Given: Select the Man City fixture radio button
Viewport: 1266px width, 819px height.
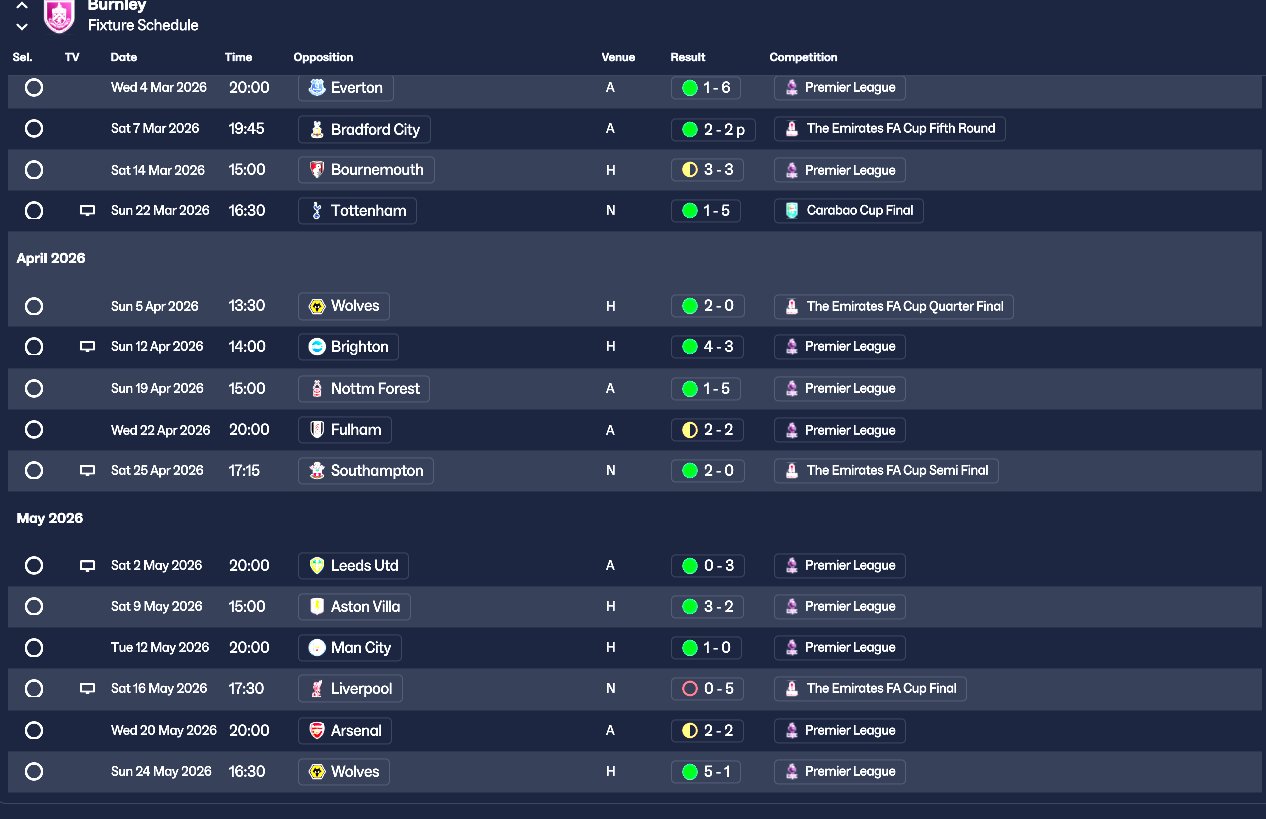Looking at the screenshot, I should tap(34, 648).
